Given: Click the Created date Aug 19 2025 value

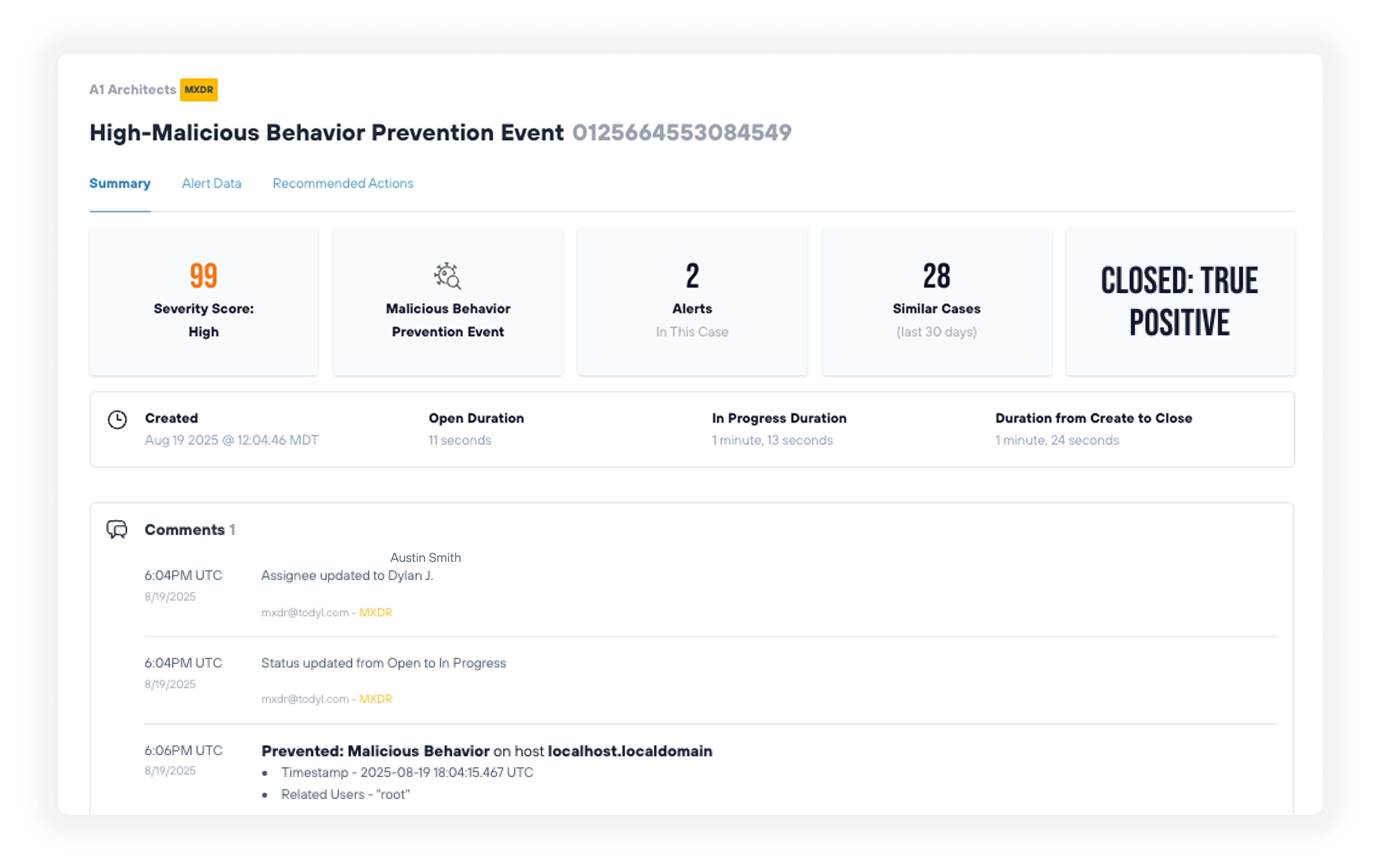Looking at the screenshot, I should point(232,440).
